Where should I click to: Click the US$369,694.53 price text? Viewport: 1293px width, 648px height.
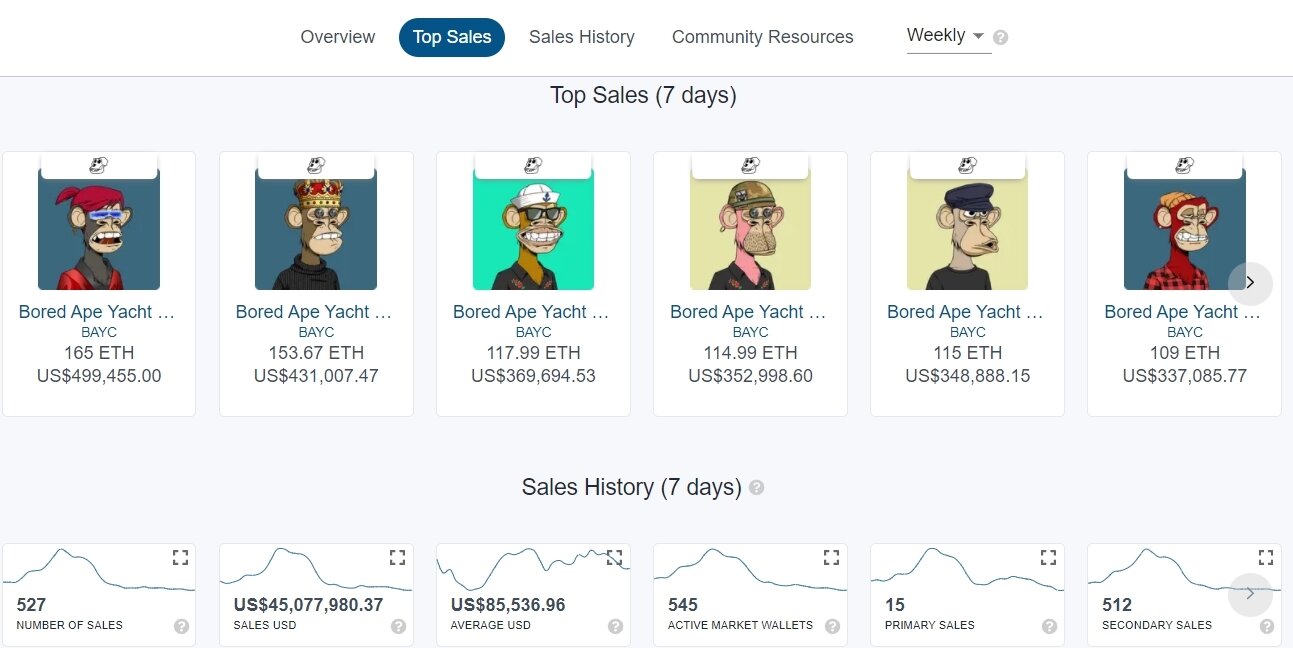pos(533,376)
